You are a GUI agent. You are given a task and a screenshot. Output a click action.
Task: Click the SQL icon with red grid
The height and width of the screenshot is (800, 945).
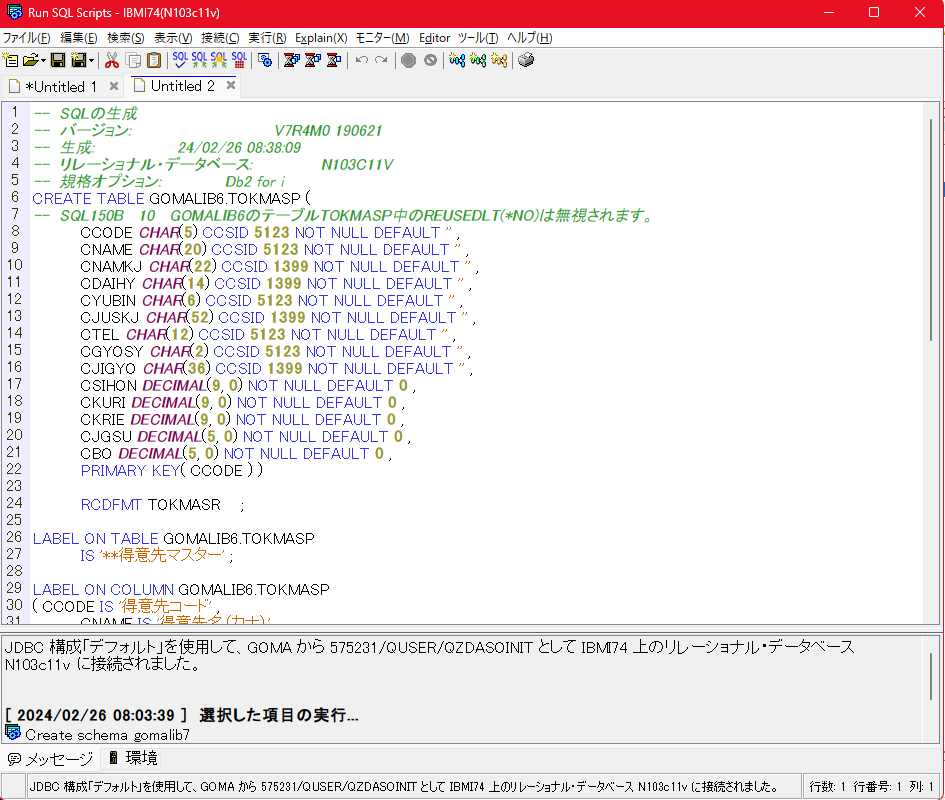(239, 60)
